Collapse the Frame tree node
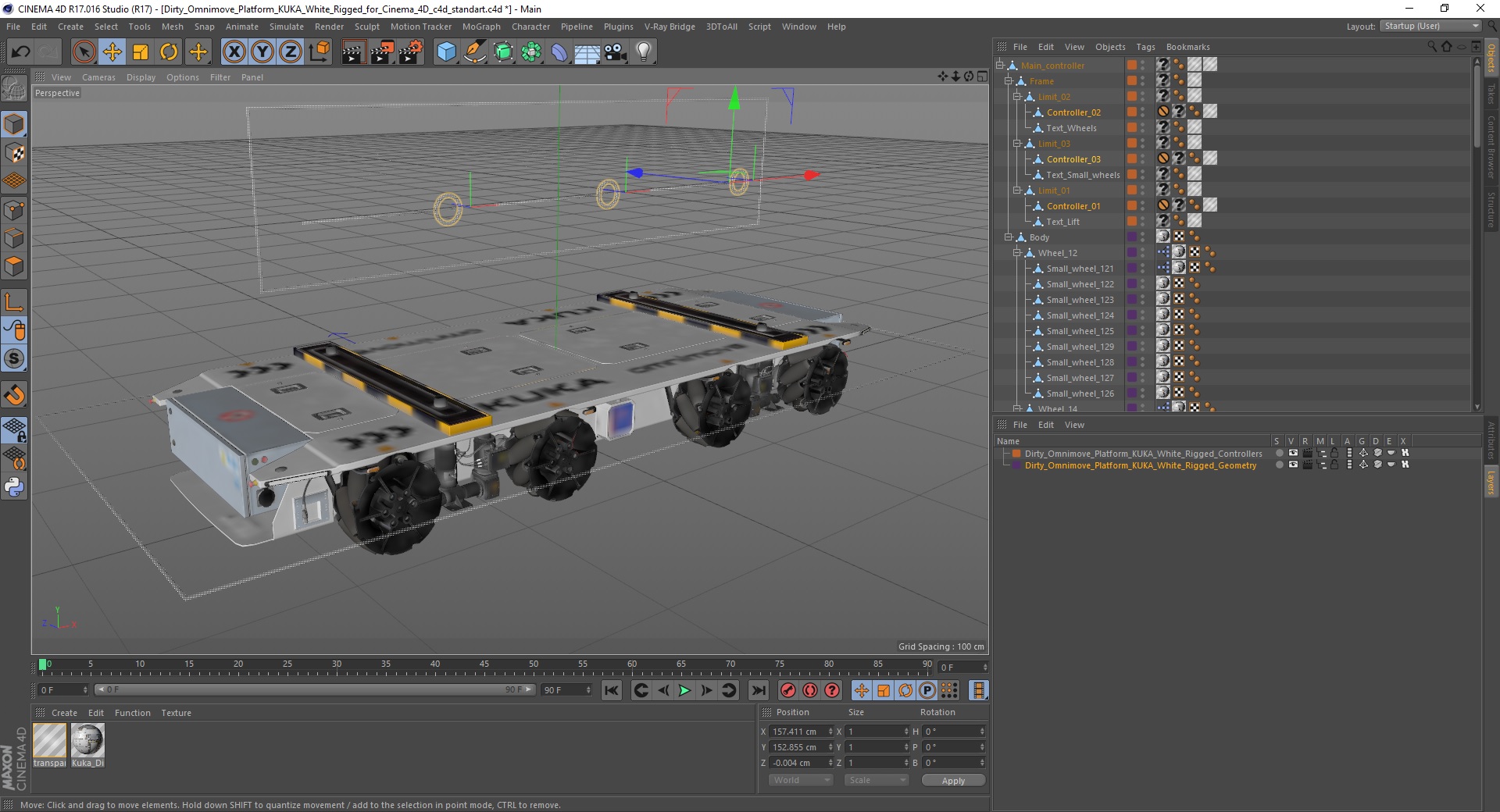 point(1009,81)
